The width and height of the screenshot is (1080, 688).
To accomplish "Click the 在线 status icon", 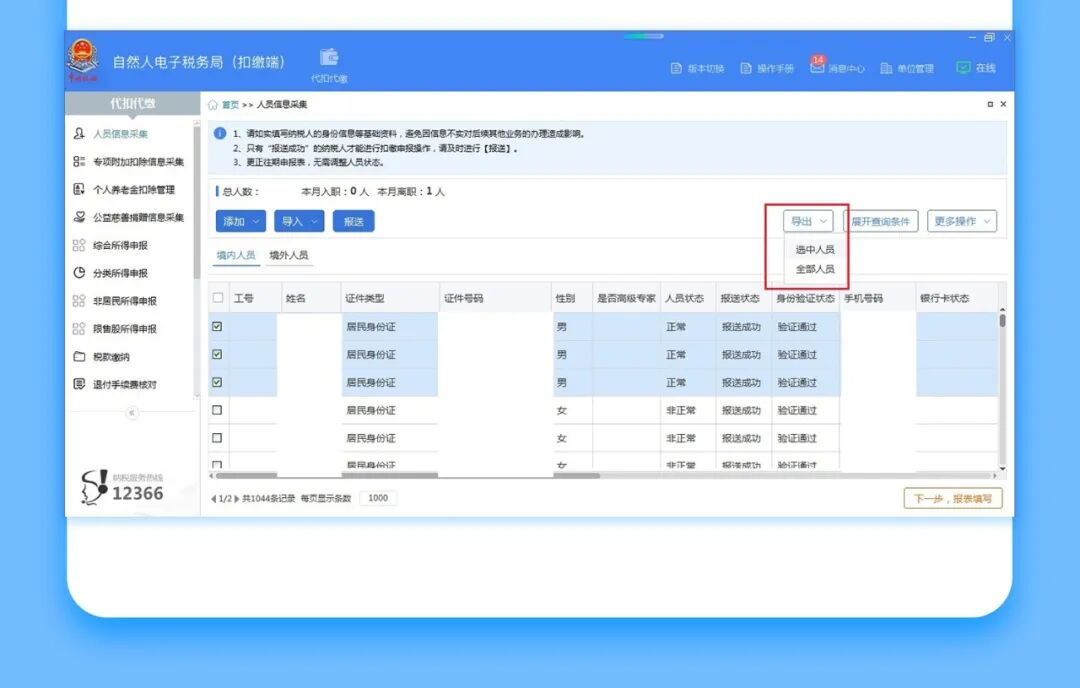I will pyautogui.click(x=963, y=68).
